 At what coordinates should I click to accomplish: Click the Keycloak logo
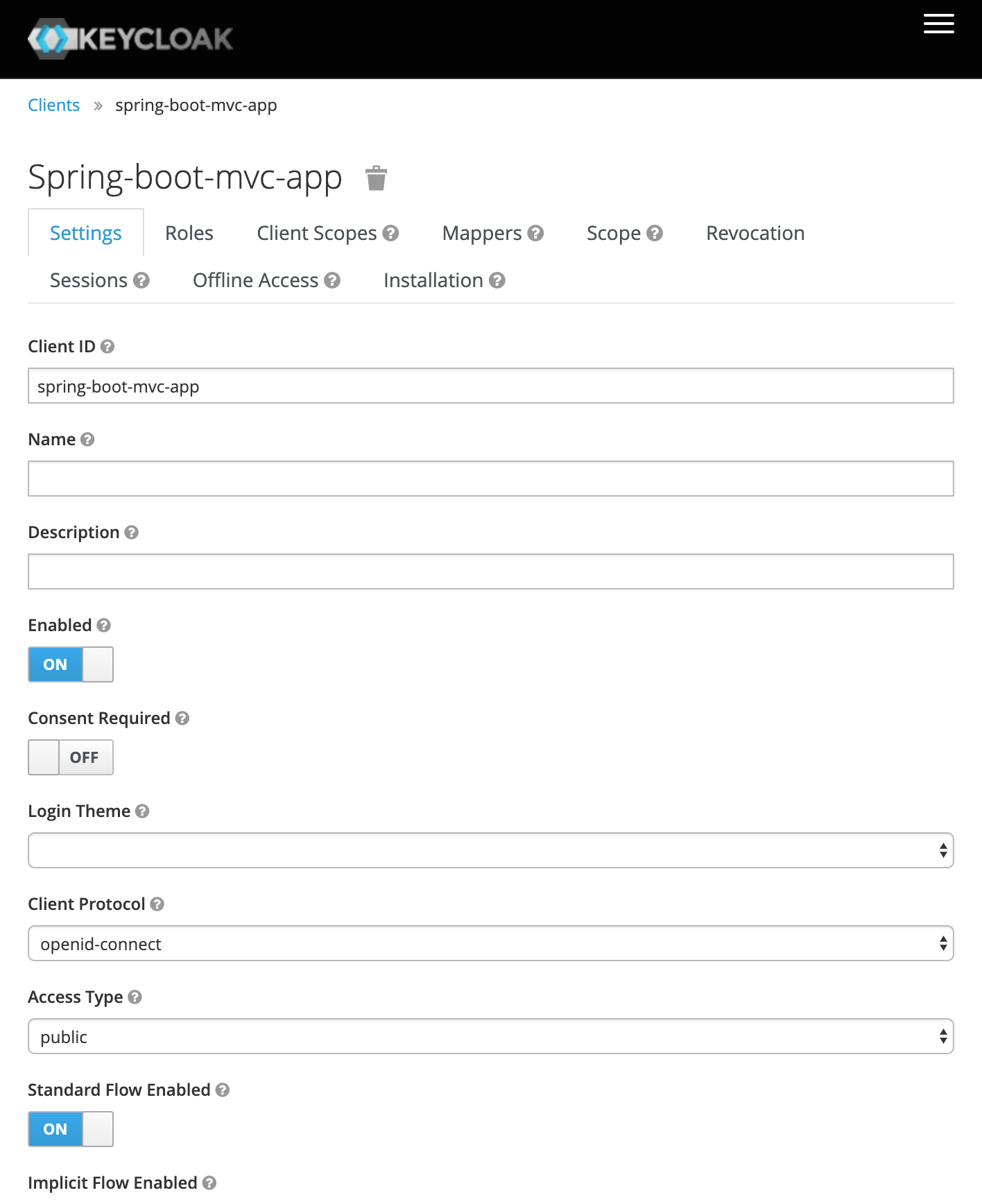[x=130, y=39]
